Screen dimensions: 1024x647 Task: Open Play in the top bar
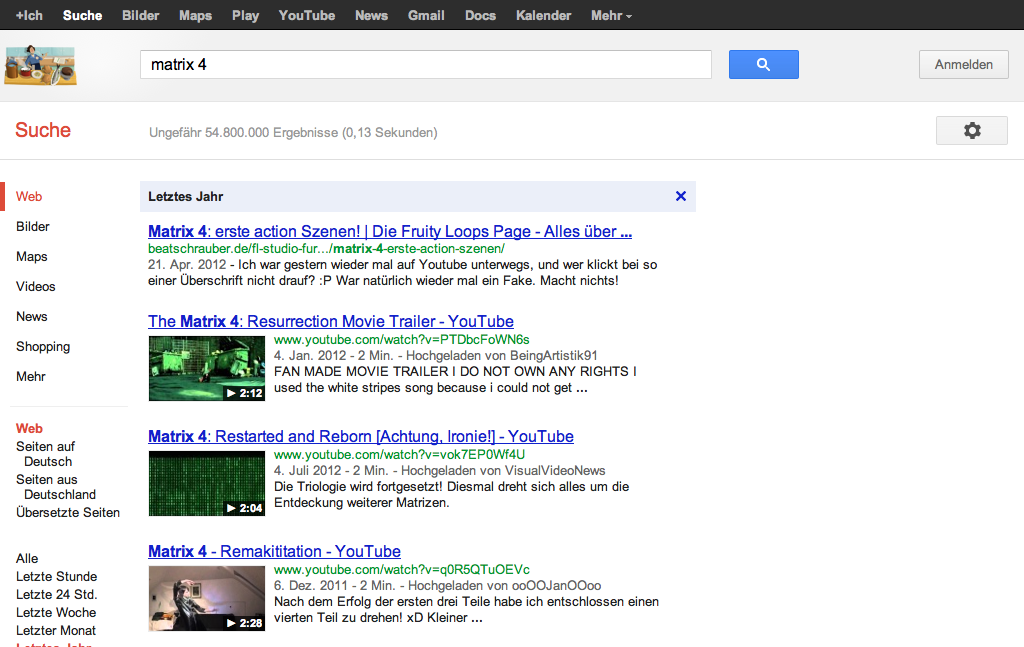(246, 15)
